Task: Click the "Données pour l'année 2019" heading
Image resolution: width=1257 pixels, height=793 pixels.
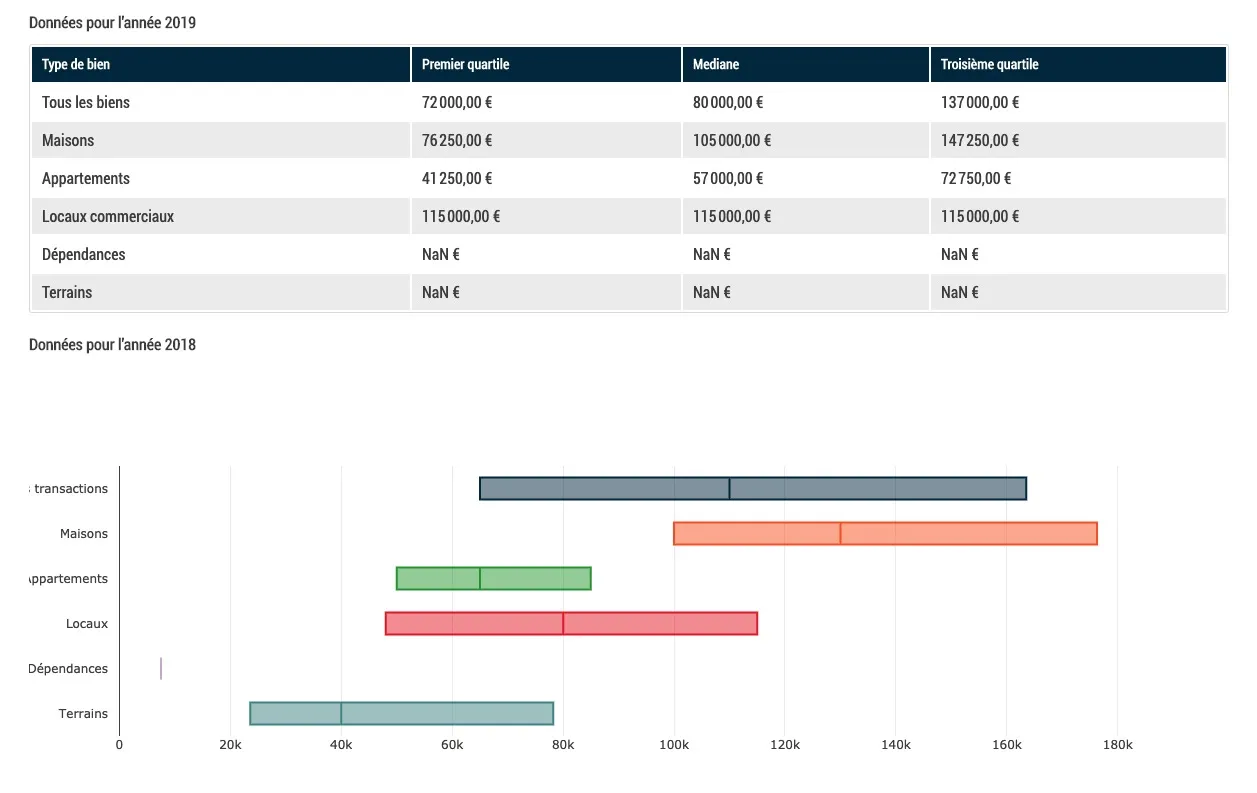Action: pos(112,22)
